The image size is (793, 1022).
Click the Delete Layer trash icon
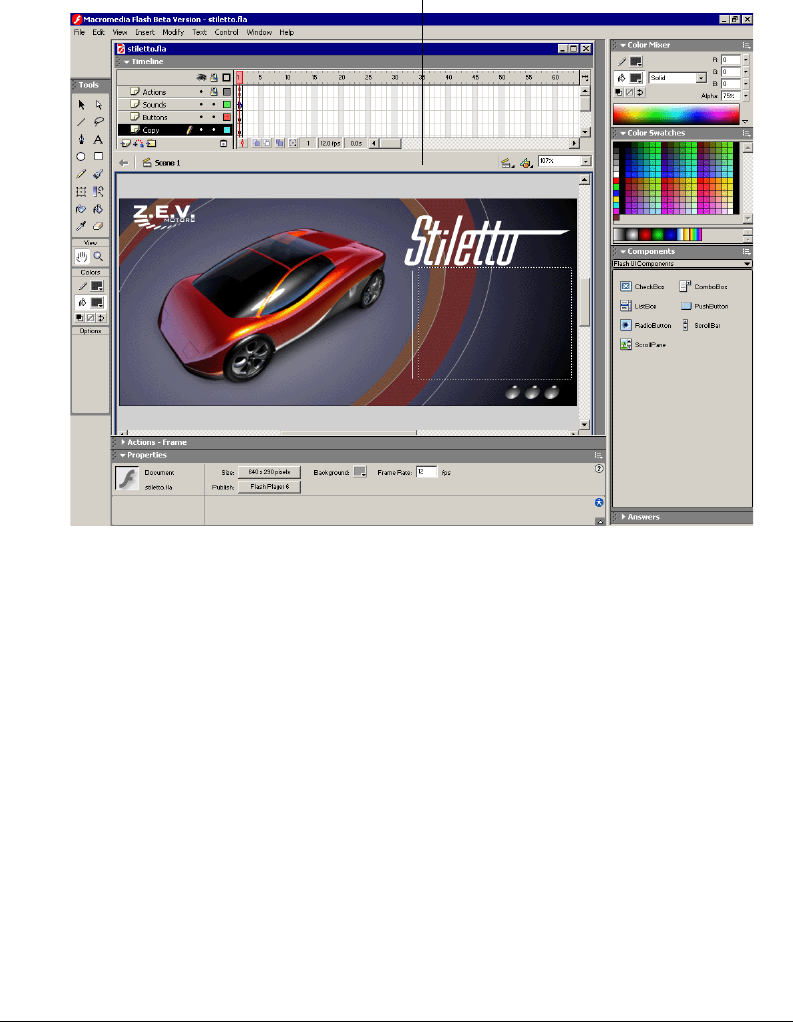pyautogui.click(x=223, y=143)
